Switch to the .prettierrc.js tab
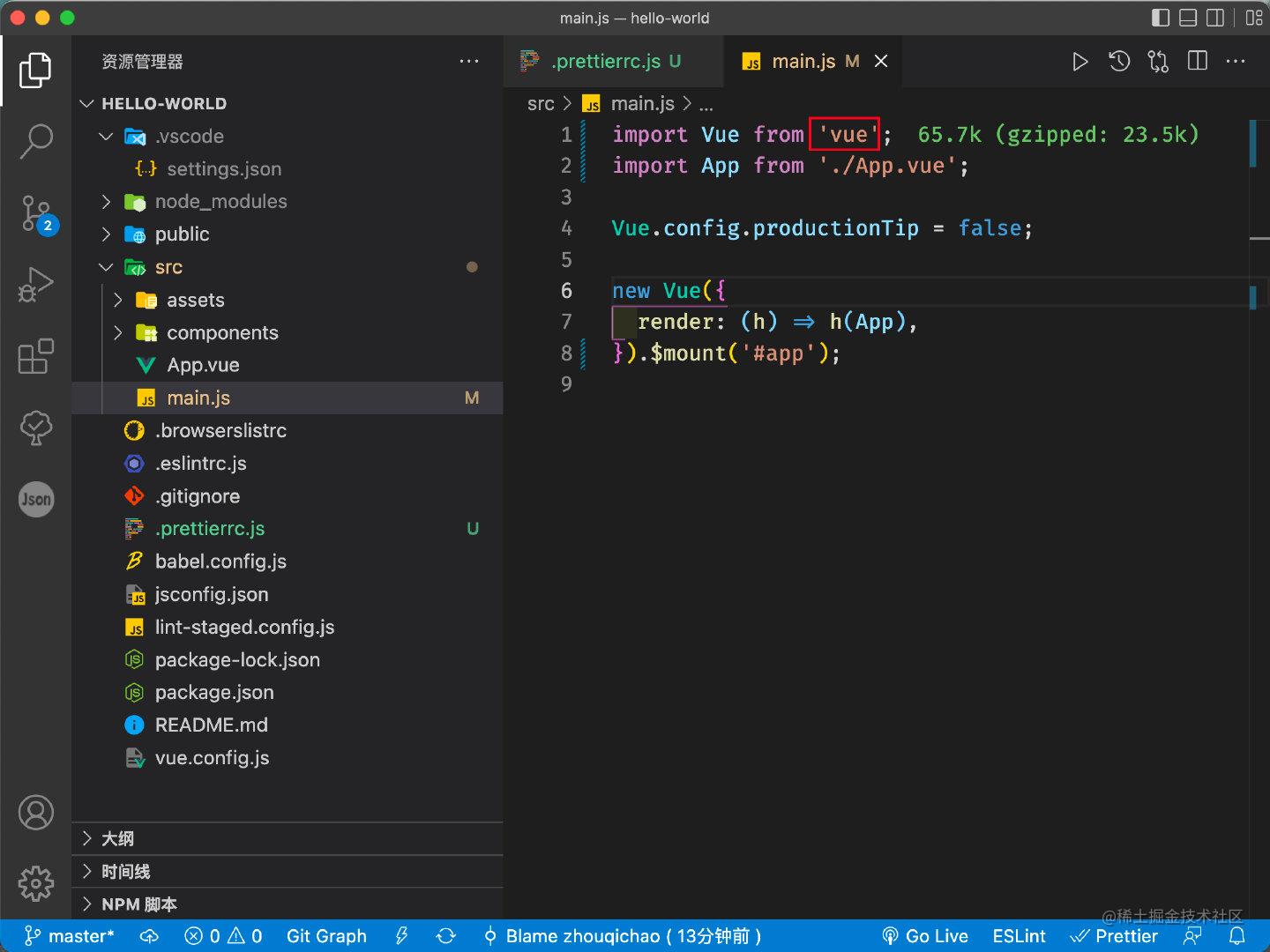This screenshot has height=952, width=1270. [605, 62]
